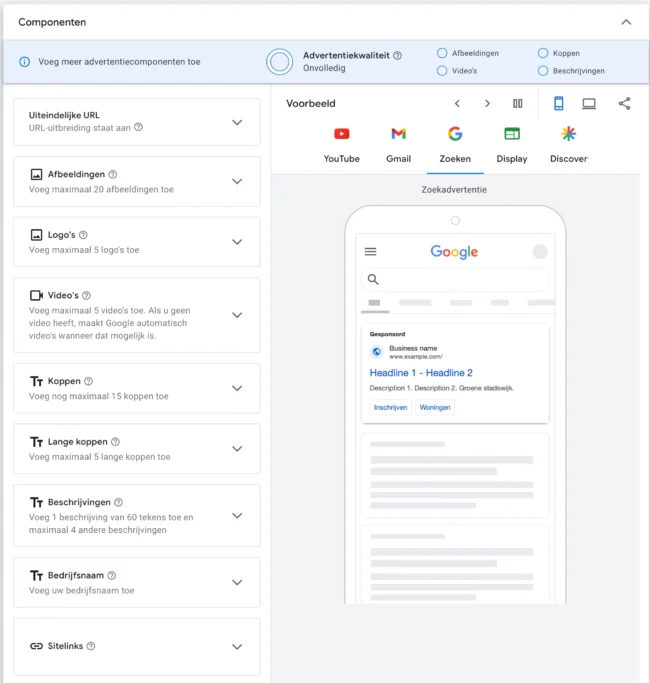Click the Inschrijven sitelink in the ad preview
The height and width of the screenshot is (683, 650).
[390, 407]
